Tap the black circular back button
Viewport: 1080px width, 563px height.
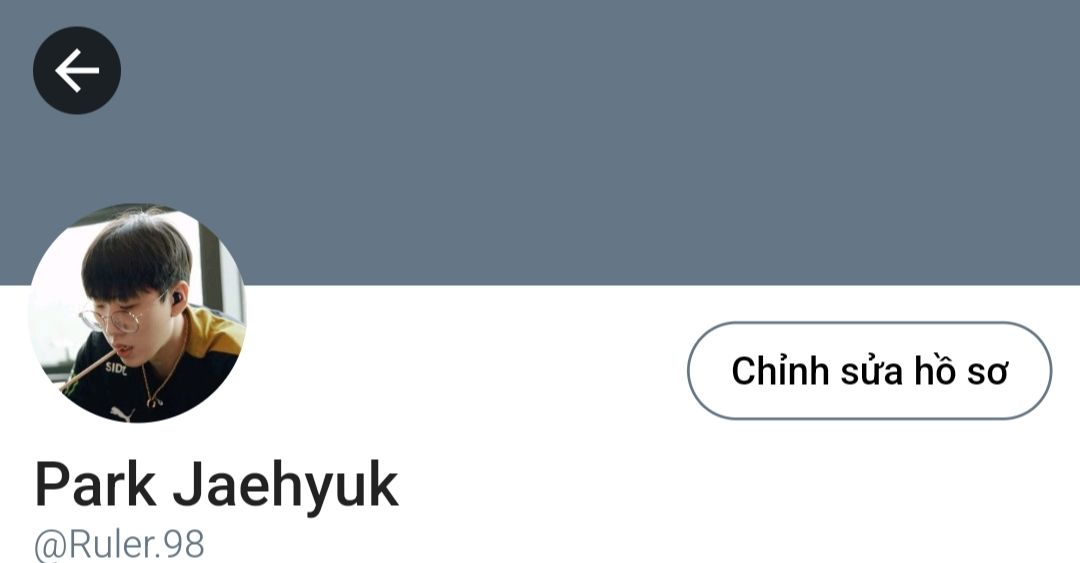[x=76, y=70]
